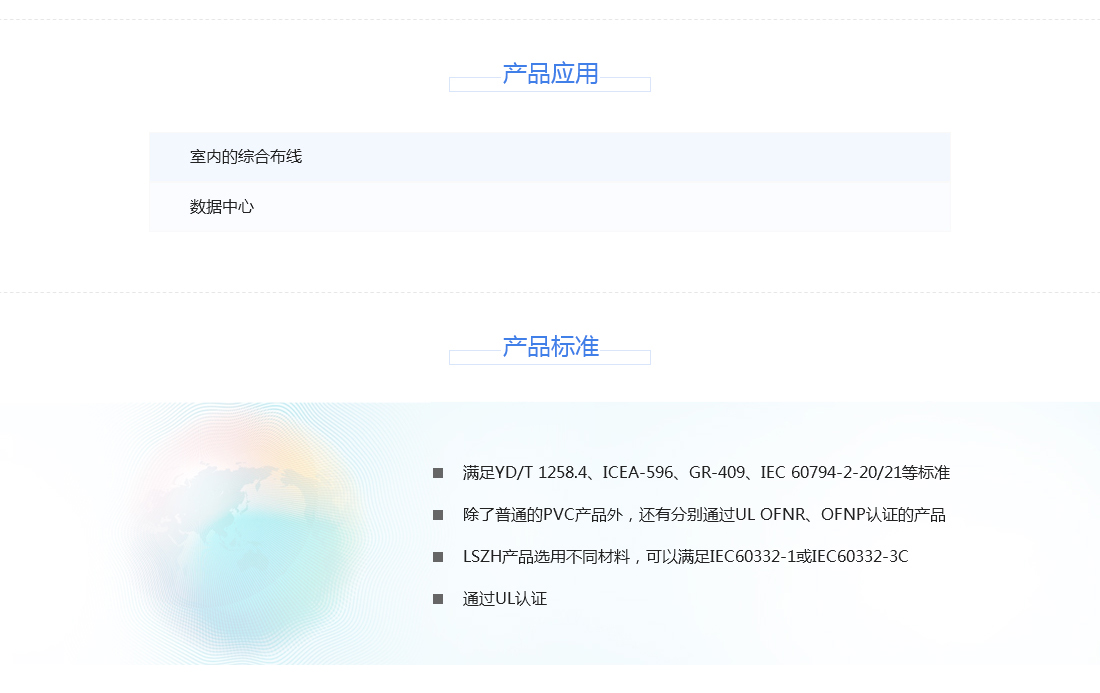The image size is (1100, 693).
Task: Click the square bullet beside the LSZH产品 line
Action: (x=438, y=557)
